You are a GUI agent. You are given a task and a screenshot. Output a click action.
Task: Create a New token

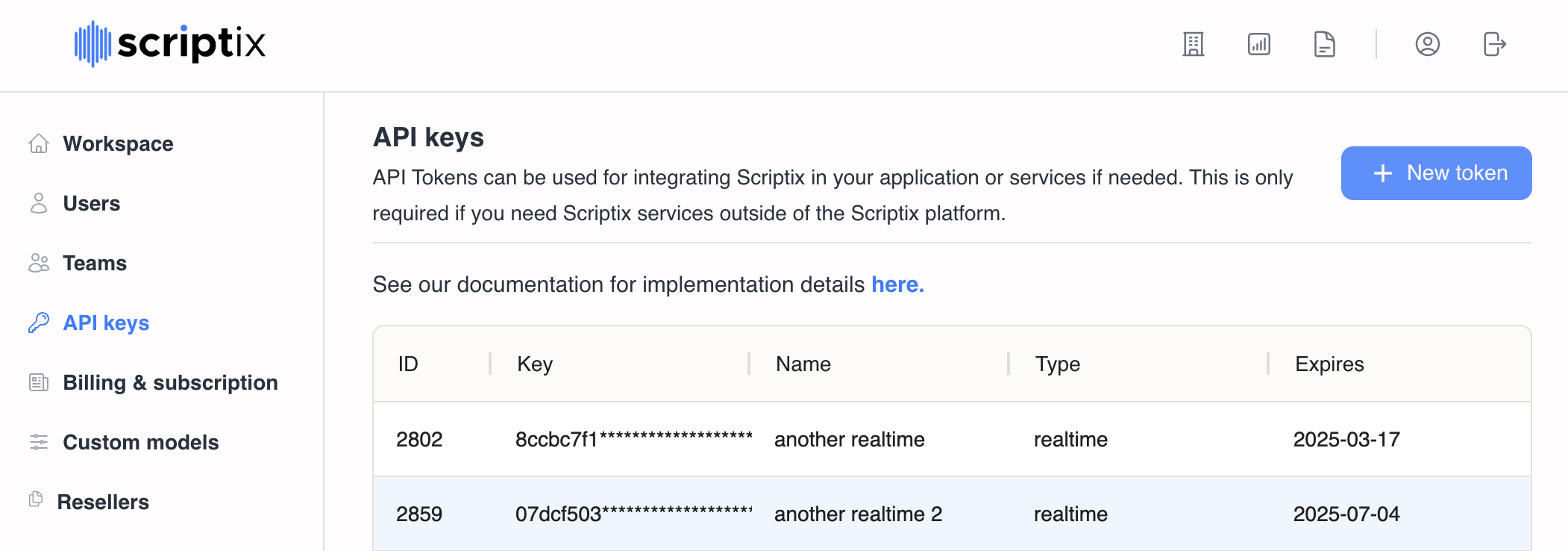1437,173
